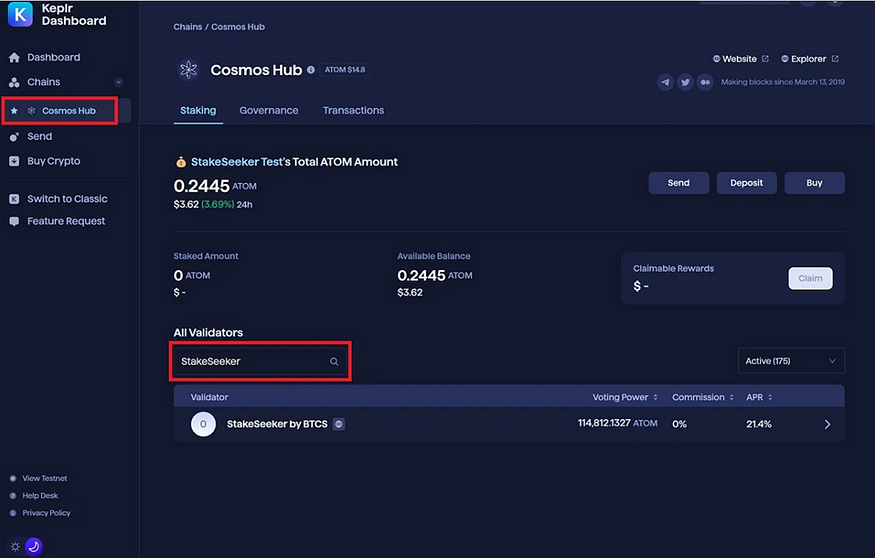Viewport: 875px width, 558px height.
Task: Switch to the Staking tab
Action: (x=198, y=110)
